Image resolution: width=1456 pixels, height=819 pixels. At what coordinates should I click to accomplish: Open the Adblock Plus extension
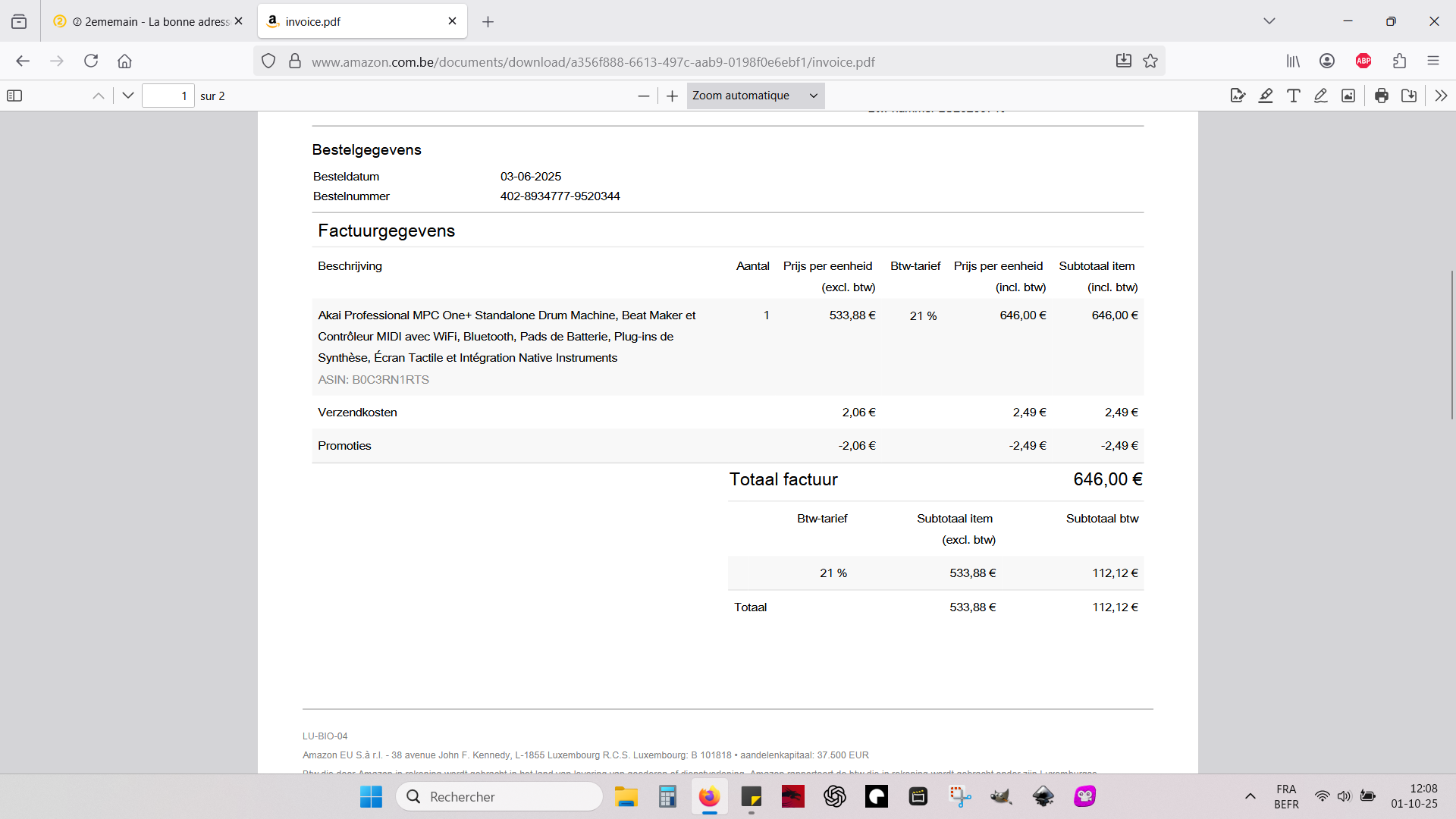(1363, 61)
